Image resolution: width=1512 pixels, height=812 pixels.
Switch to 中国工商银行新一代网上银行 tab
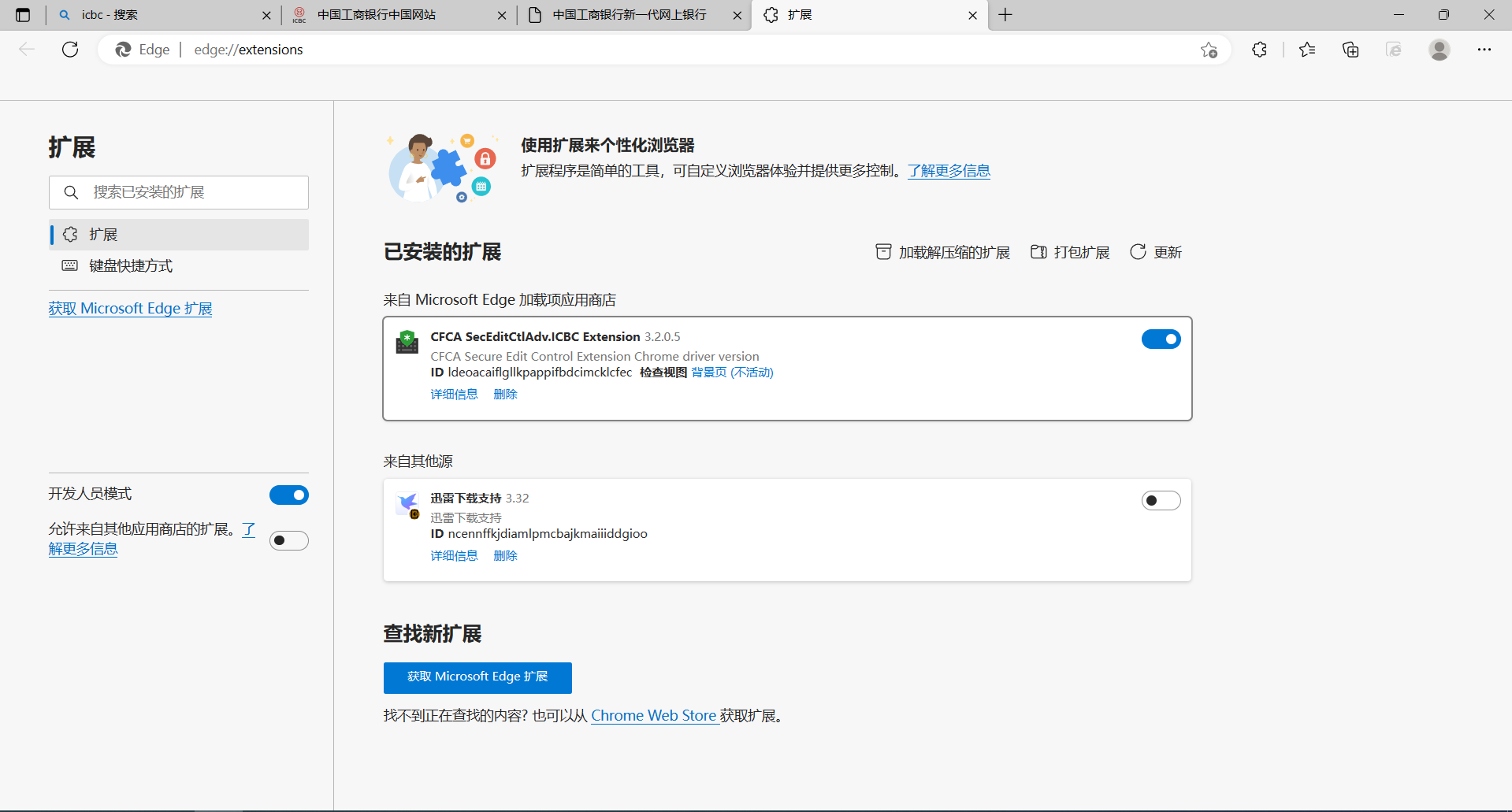(x=634, y=15)
